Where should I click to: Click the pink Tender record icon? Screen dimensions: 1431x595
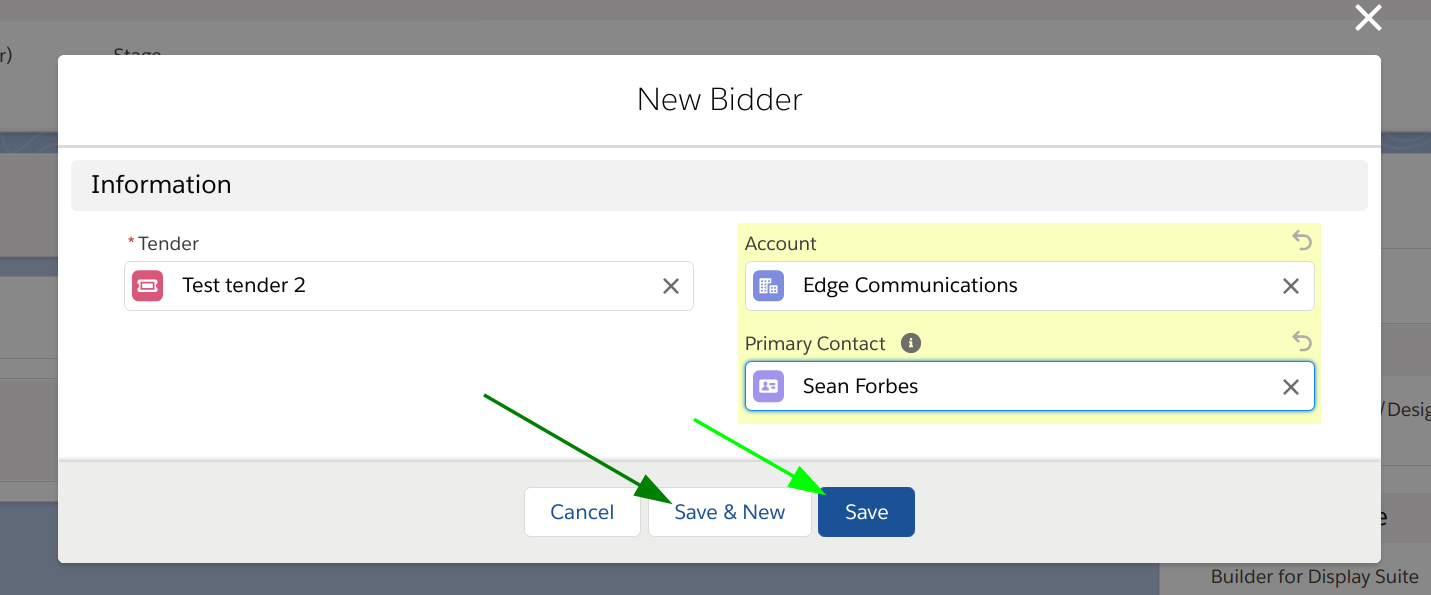click(148, 286)
